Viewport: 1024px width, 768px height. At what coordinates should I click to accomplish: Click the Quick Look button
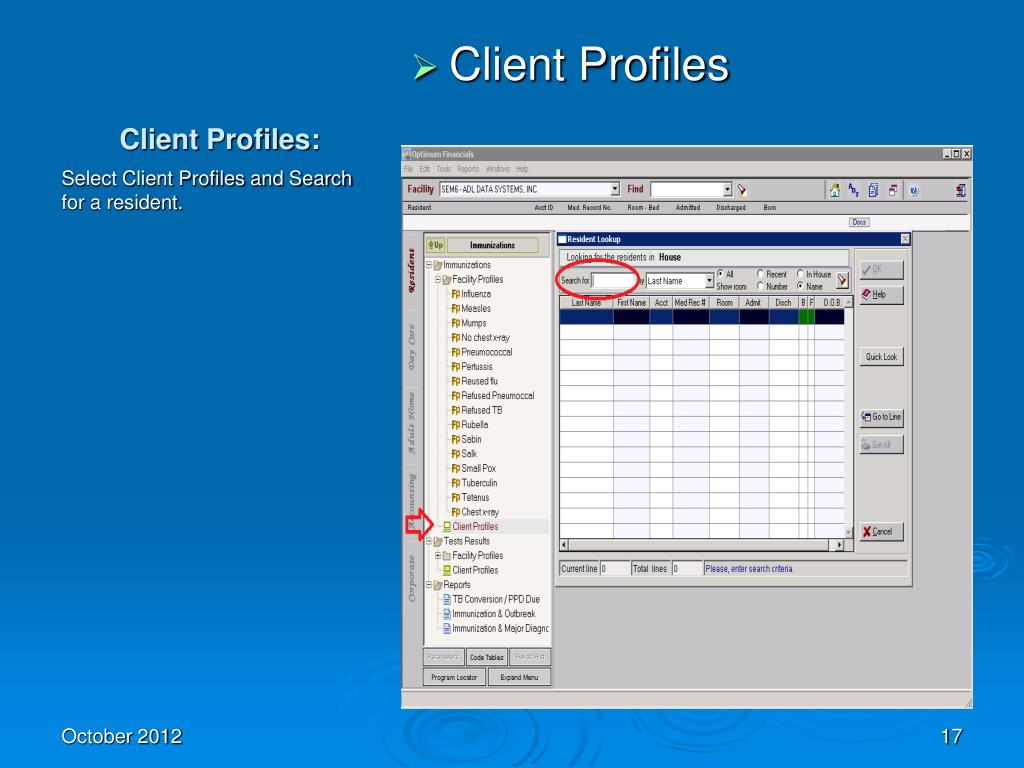881,357
